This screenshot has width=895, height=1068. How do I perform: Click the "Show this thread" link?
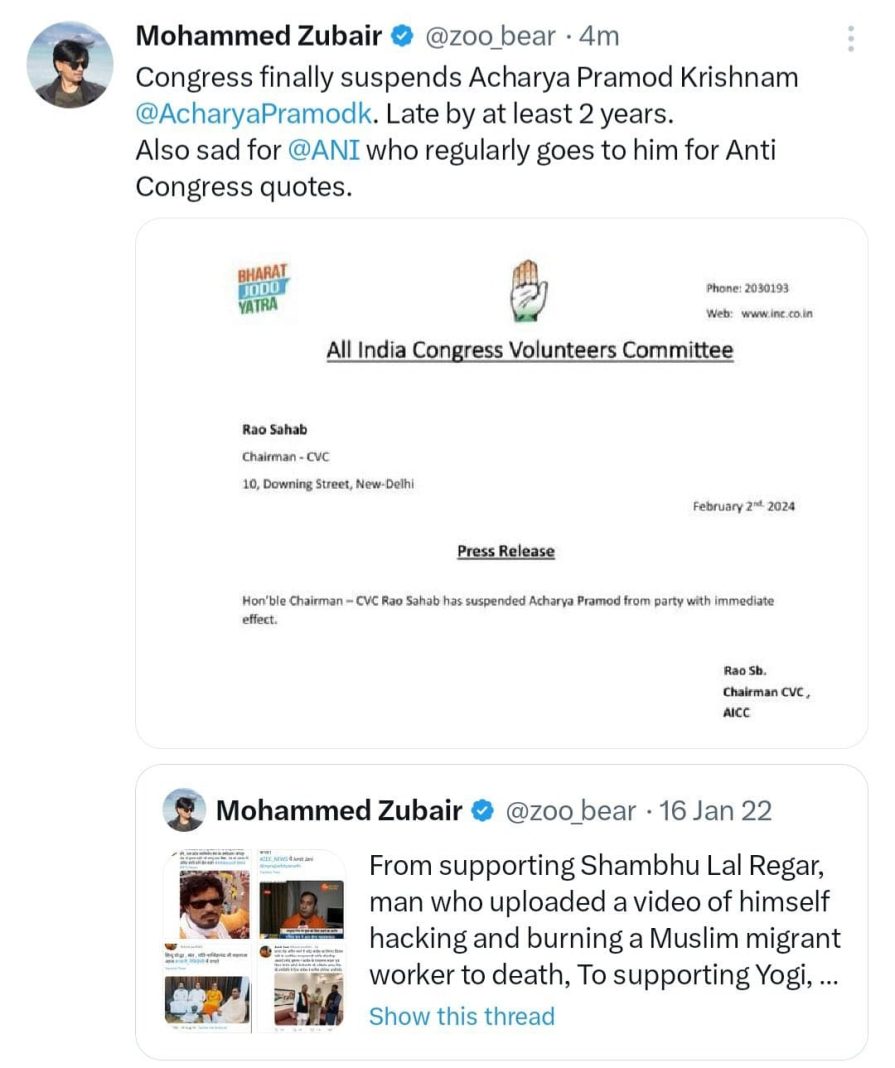pyautogui.click(x=461, y=1016)
